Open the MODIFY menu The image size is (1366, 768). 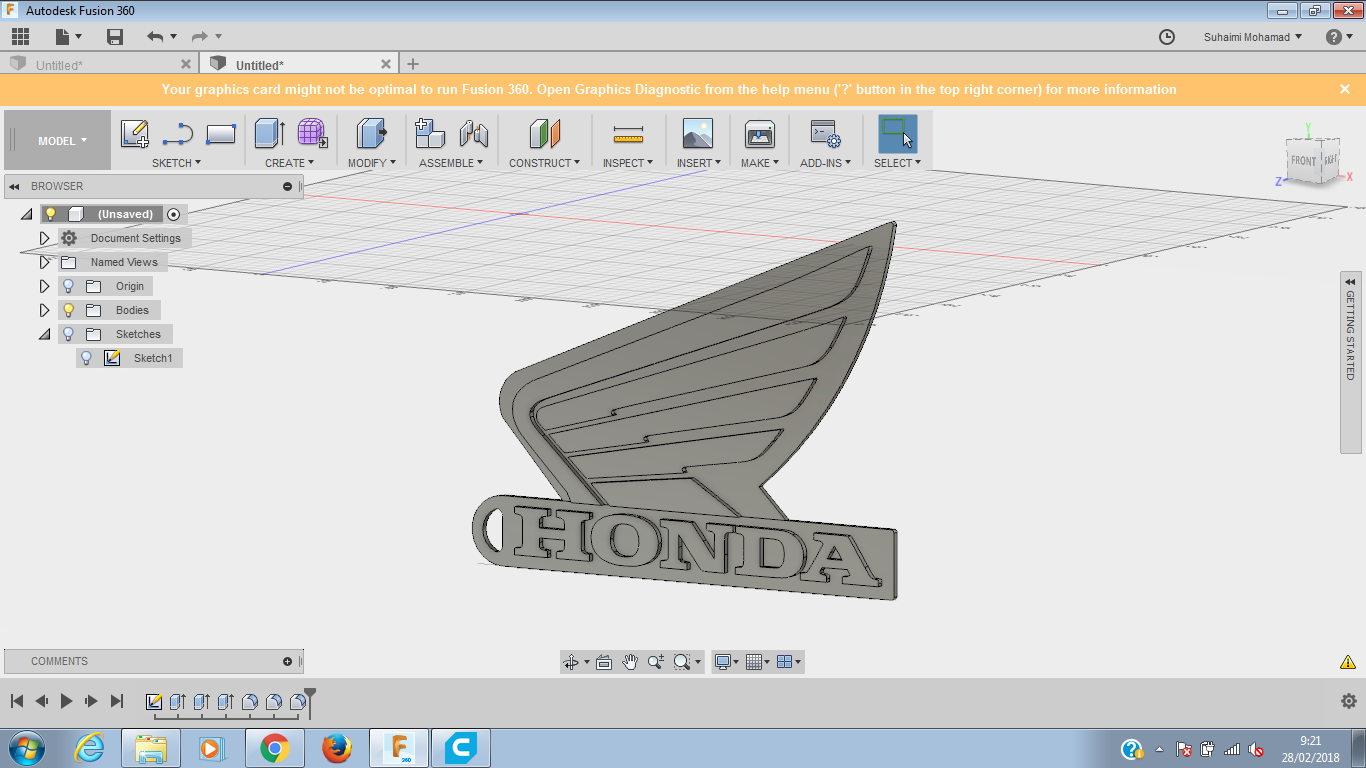(x=371, y=163)
